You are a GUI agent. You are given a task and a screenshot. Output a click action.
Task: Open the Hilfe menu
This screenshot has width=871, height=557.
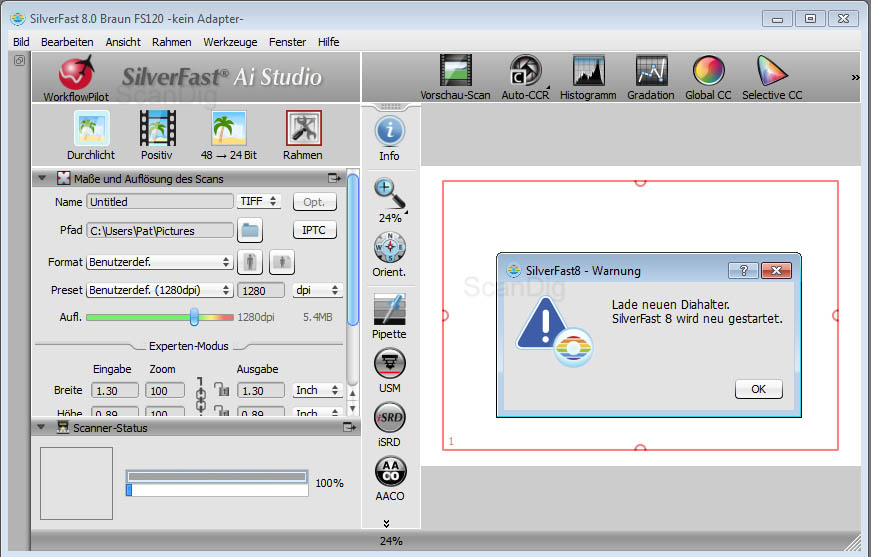(x=328, y=42)
